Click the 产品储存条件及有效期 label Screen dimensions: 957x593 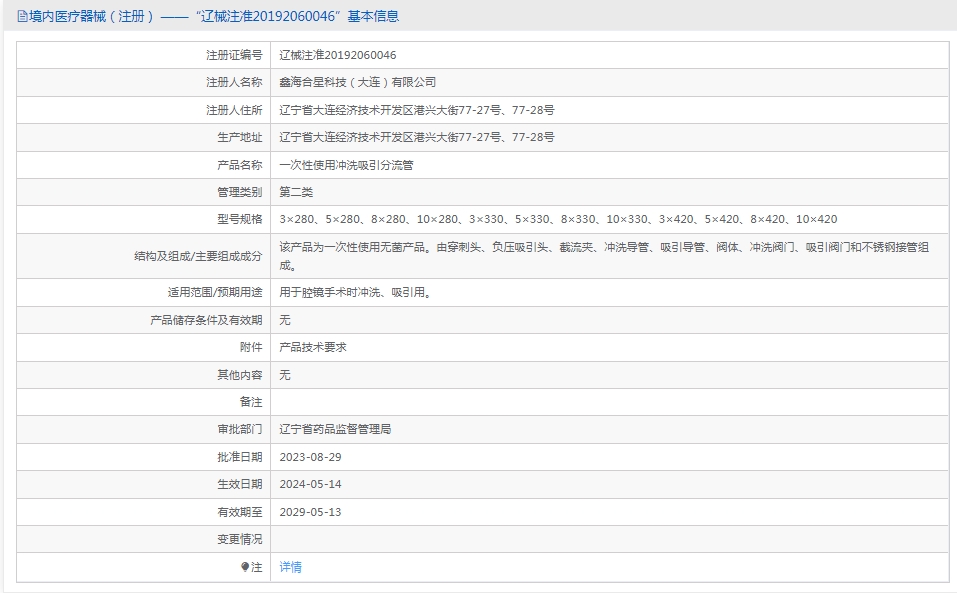[x=206, y=320]
